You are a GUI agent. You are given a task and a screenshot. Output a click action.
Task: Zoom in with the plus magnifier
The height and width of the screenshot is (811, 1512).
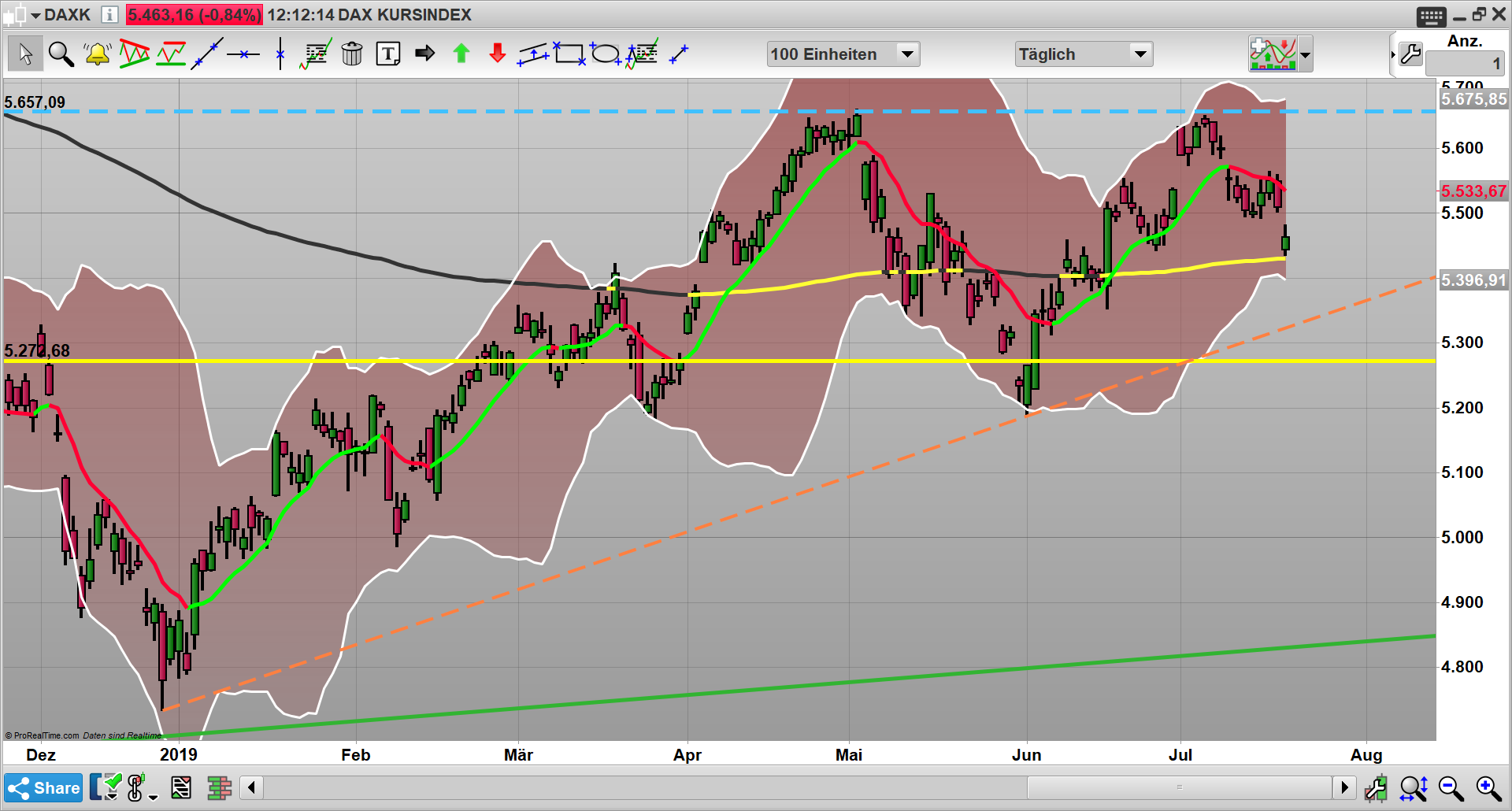tap(1488, 787)
